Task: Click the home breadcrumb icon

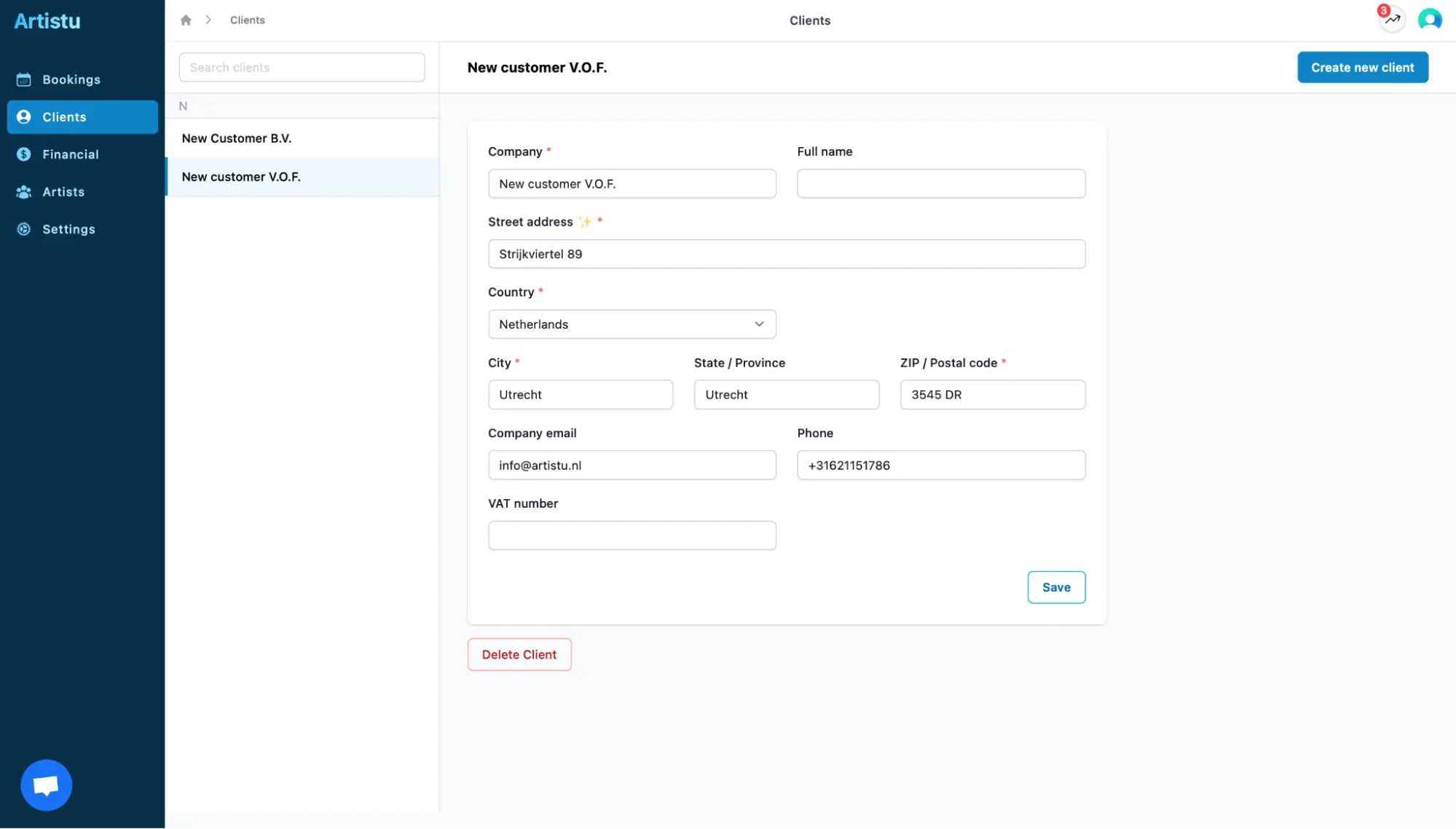Action: pos(186,20)
